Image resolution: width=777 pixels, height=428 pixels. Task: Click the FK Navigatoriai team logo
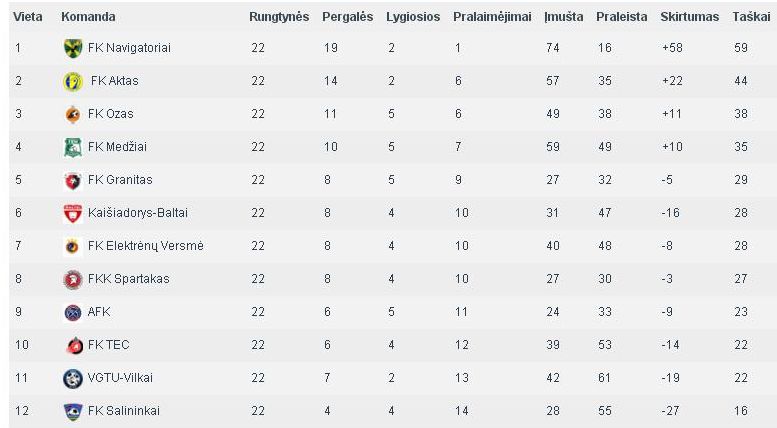pos(73,48)
